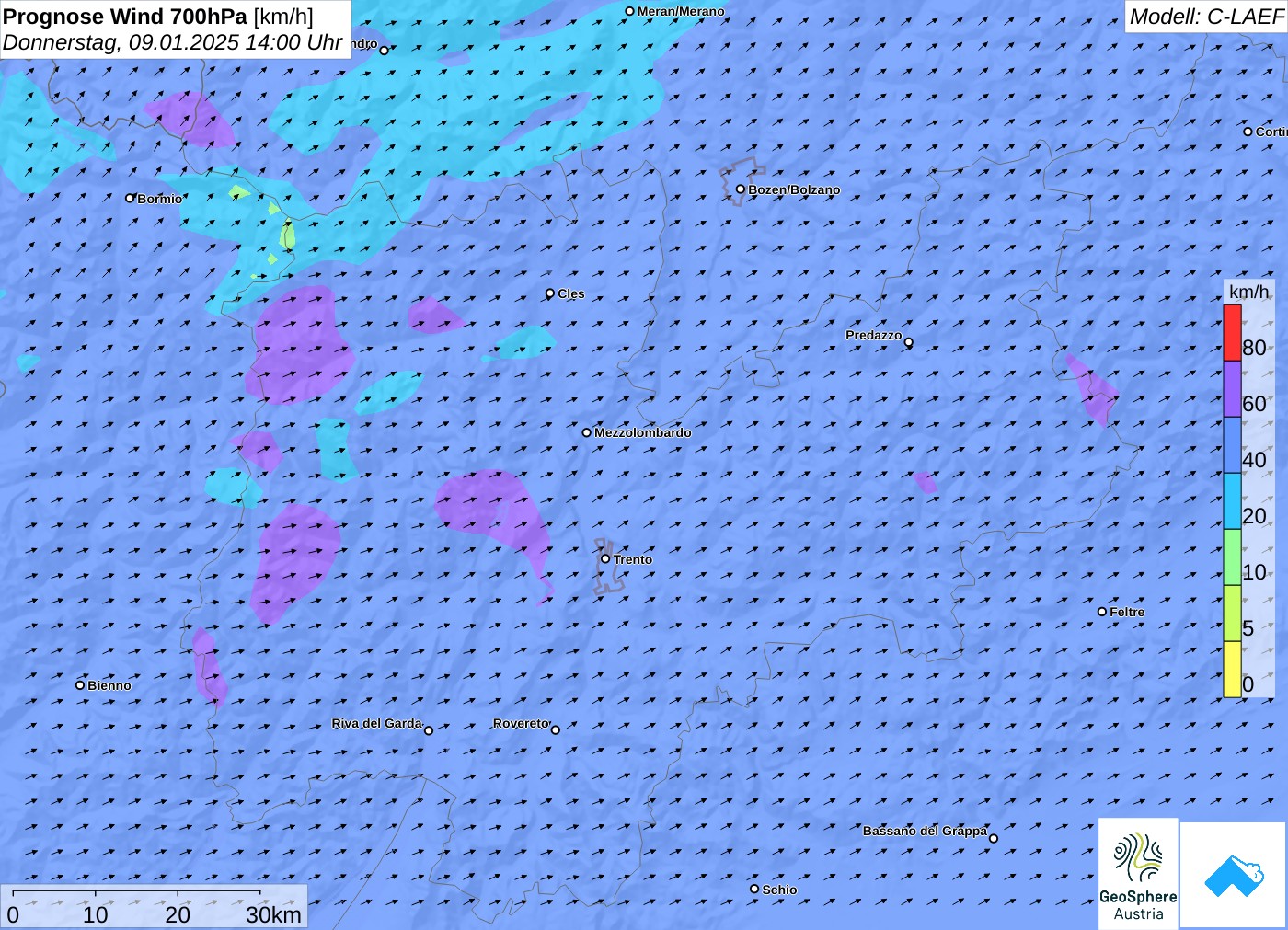Screen dimensions: 1288x930
Task: Click the 'km/h' legend heading
Action: [1248, 292]
